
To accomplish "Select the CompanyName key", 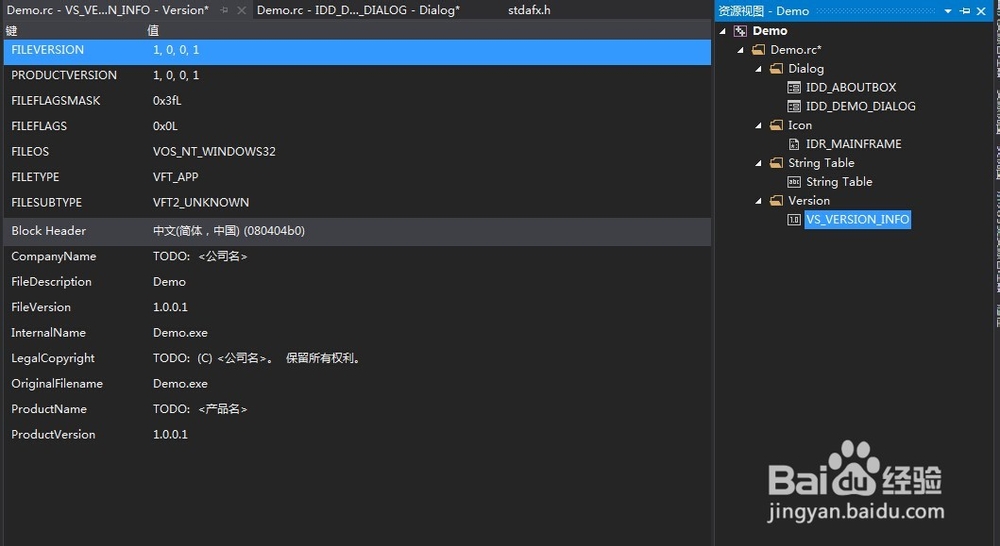I will (54, 256).
